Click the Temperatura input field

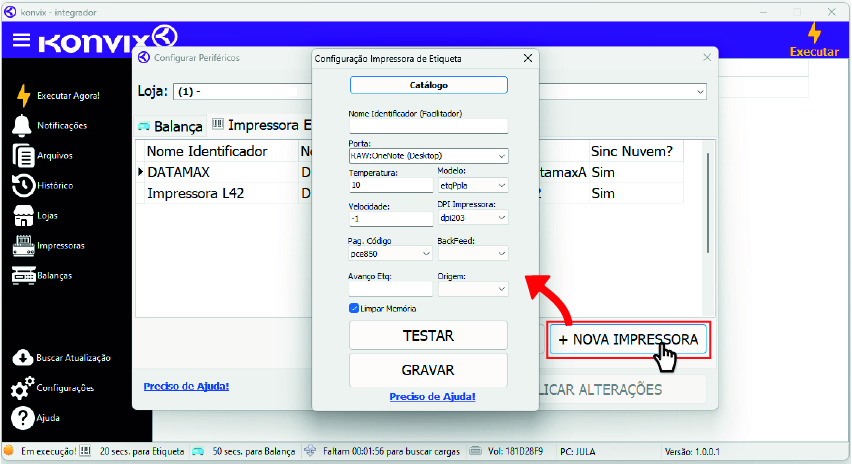coord(390,185)
